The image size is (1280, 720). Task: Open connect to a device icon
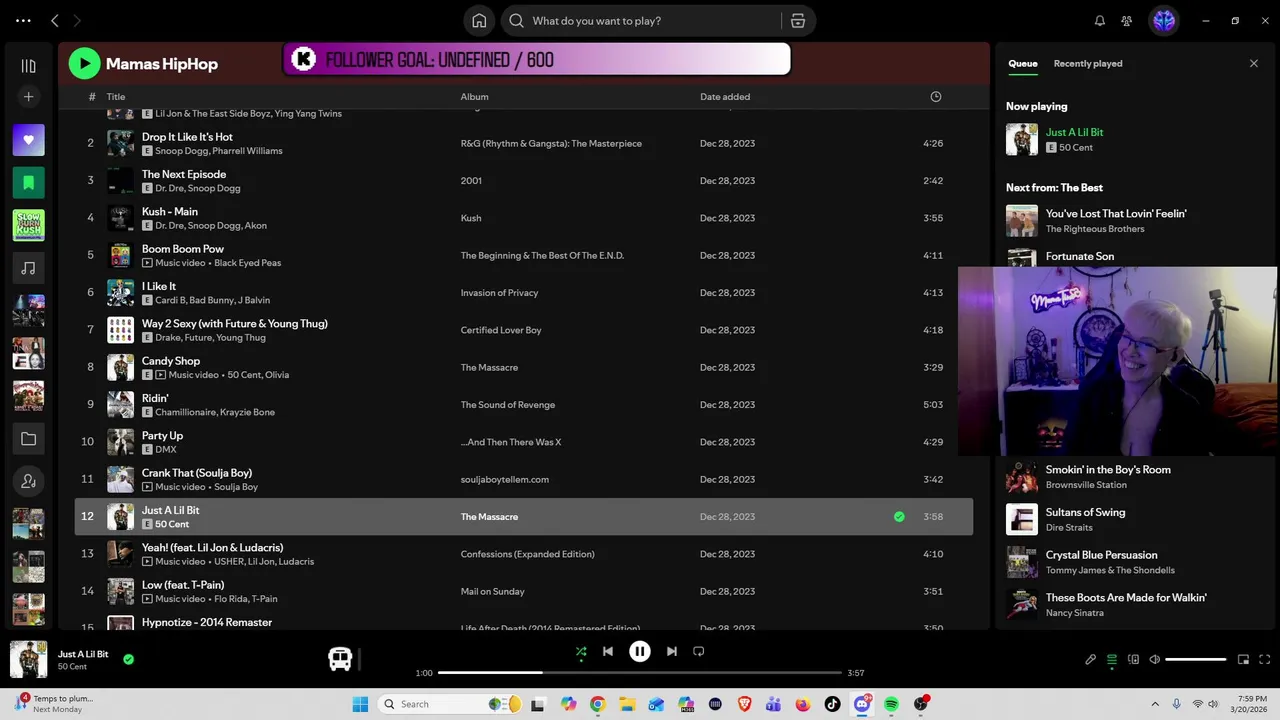tap(1133, 660)
